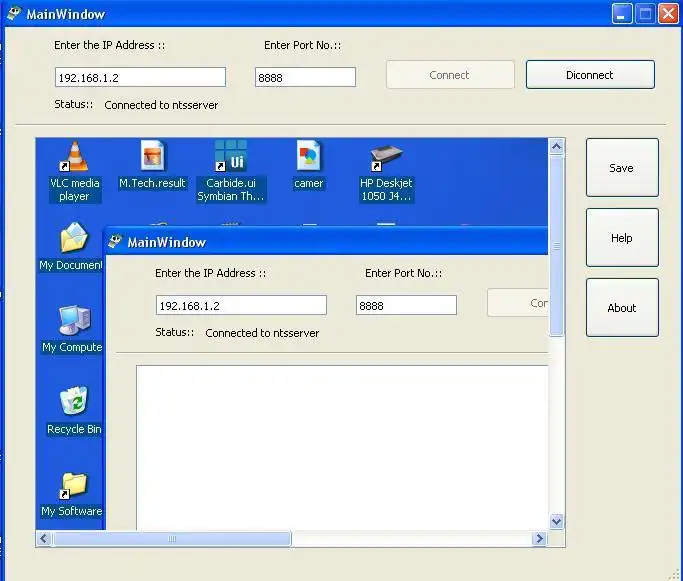
Task: Close the outer MainWindow
Action: (668, 14)
